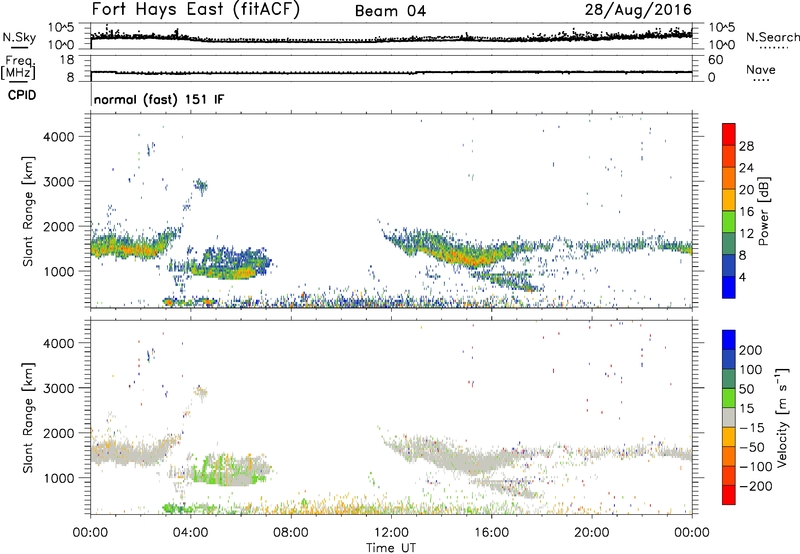Image resolution: width=800 pixels, height=554 pixels.
Task: Click the gray segment of the velocity colorbar
Action: coord(729,417)
